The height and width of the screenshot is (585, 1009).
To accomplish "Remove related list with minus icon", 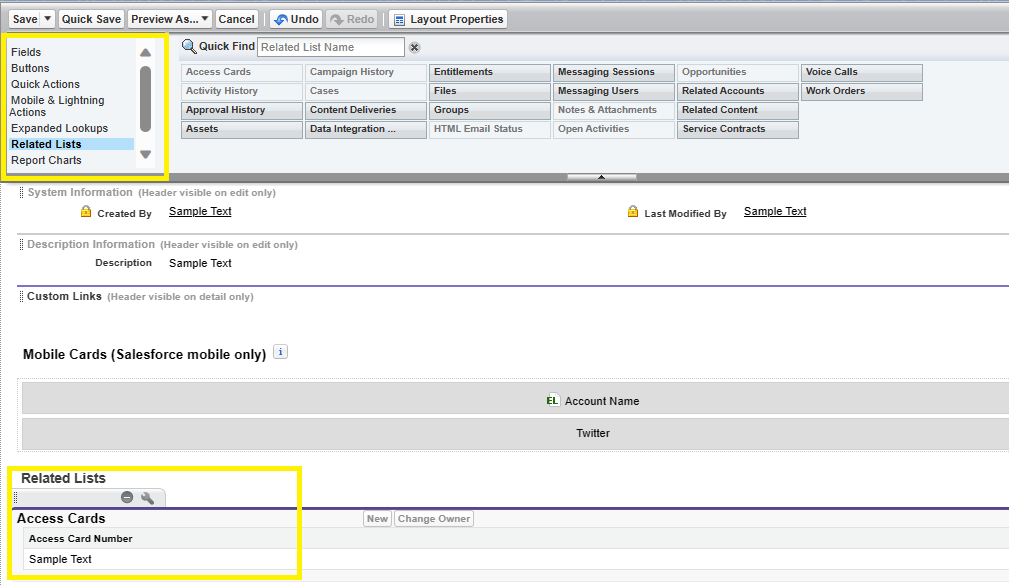I will coord(127,497).
